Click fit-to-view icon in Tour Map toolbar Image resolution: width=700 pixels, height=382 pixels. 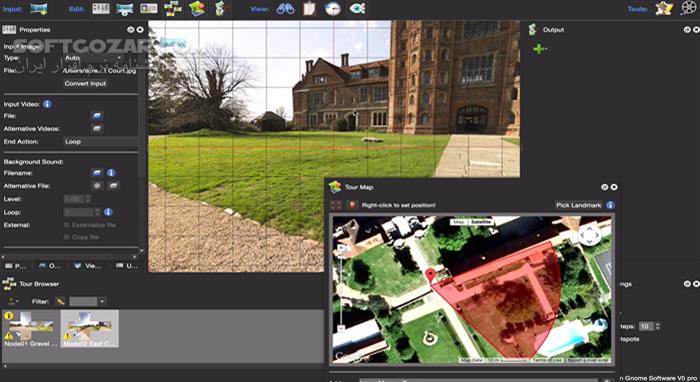(x=336, y=205)
